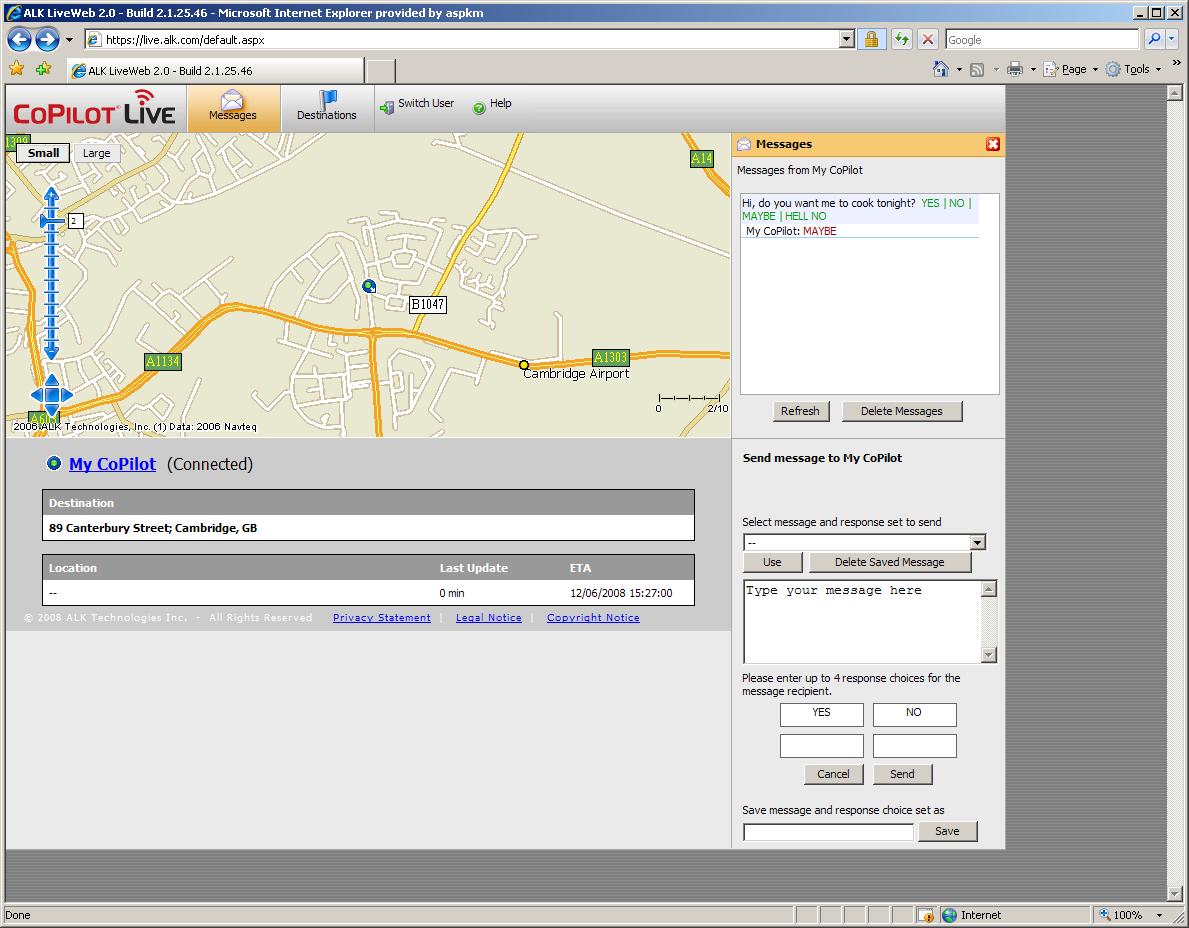This screenshot has width=1189, height=928.
Task: Stop loading with the red X icon
Action: [927, 39]
